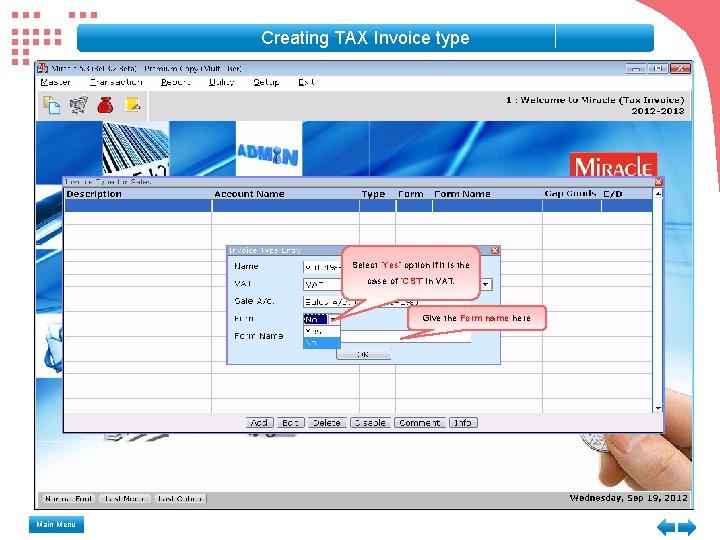Open the Master menu
This screenshot has width=720, height=540.
[x=56, y=82]
